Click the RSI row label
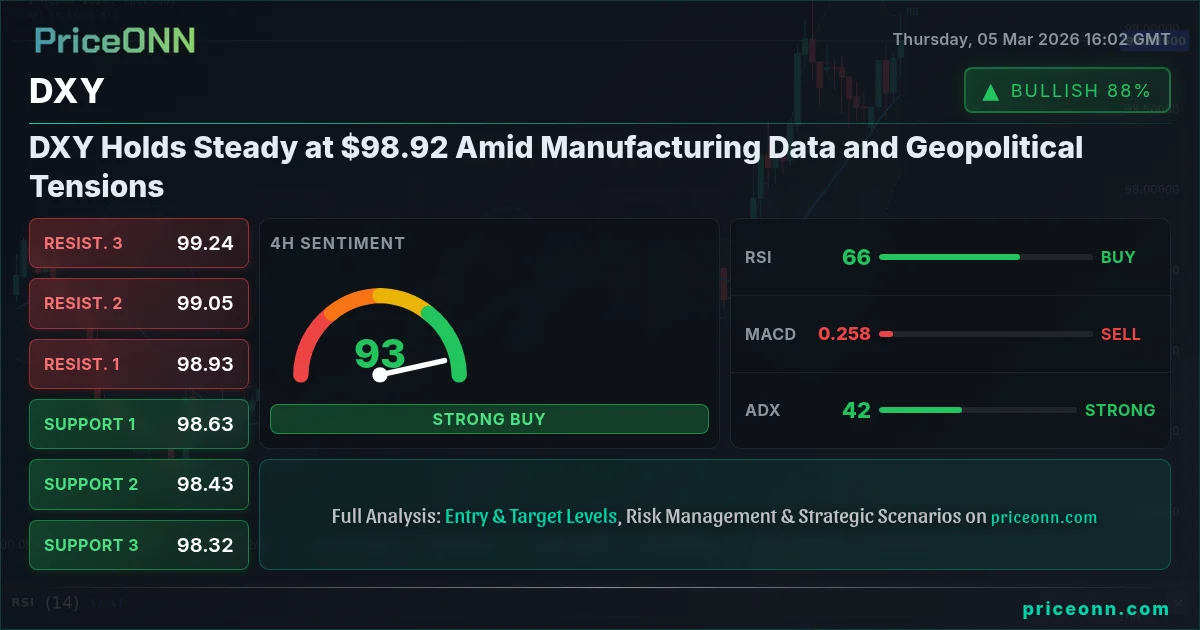This screenshot has width=1200, height=630. click(x=758, y=257)
